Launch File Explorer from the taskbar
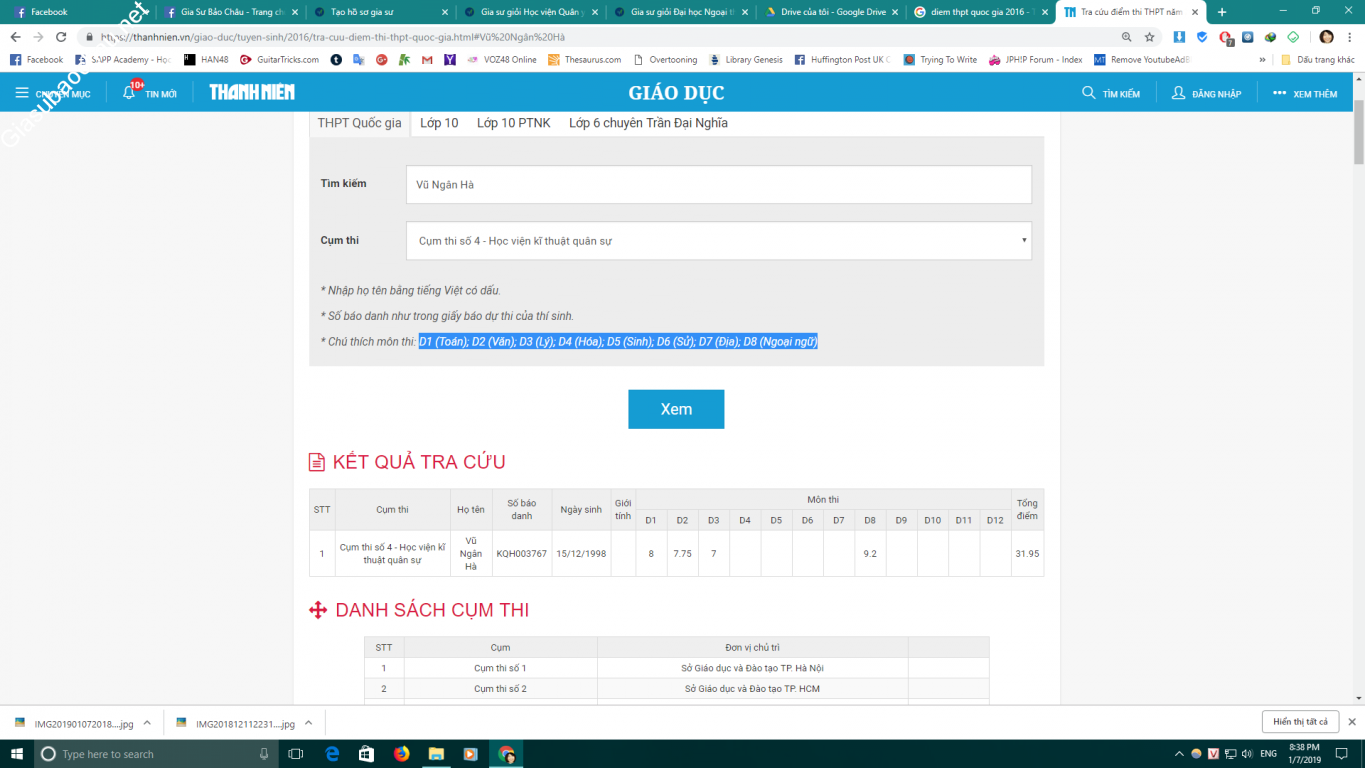 click(436, 754)
